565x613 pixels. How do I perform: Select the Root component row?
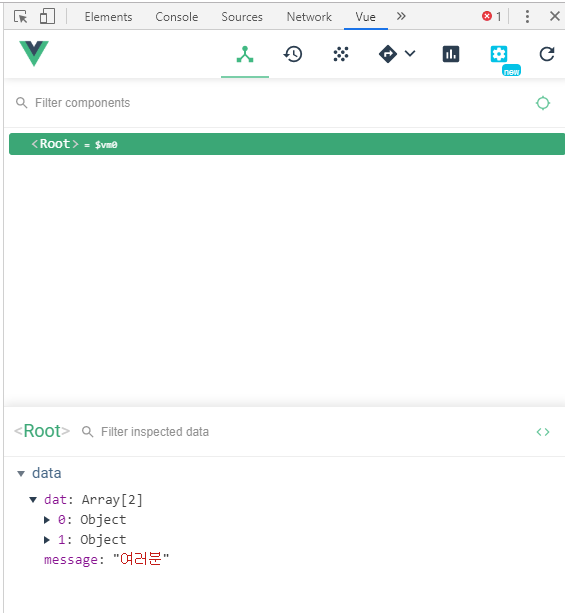click(x=287, y=144)
